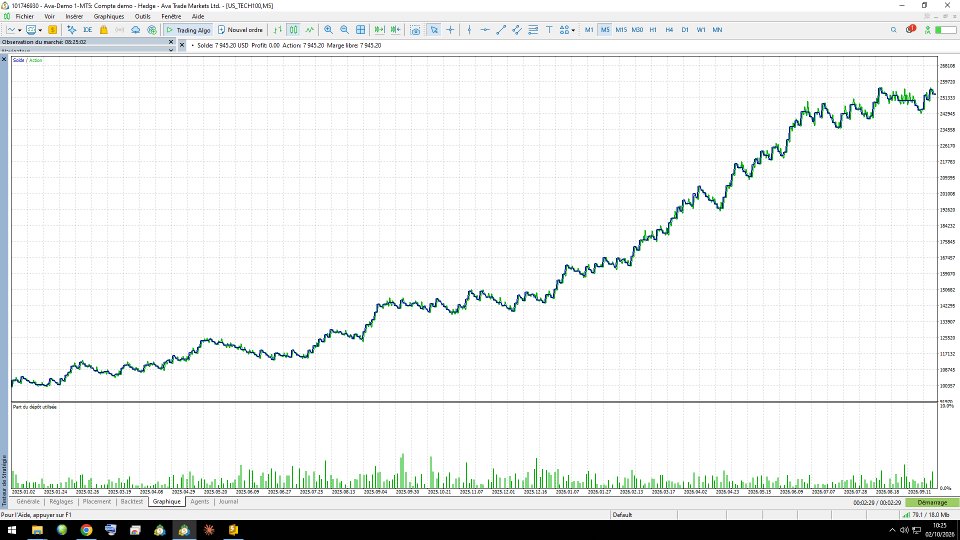The height and width of the screenshot is (540, 960).
Task: Switch to D1 timeframe
Action: click(685, 29)
